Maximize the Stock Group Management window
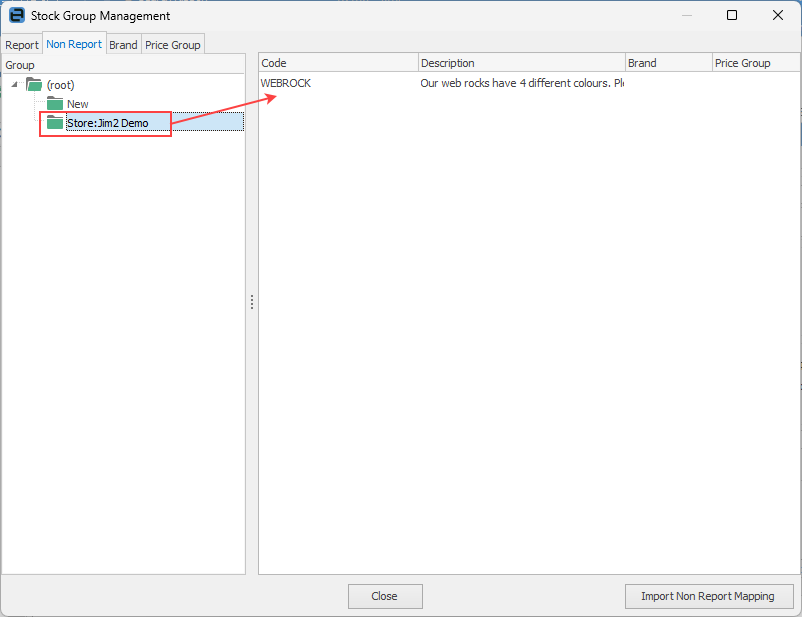The height and width of the screenshot is (617, 802). (x=732, y=15)
